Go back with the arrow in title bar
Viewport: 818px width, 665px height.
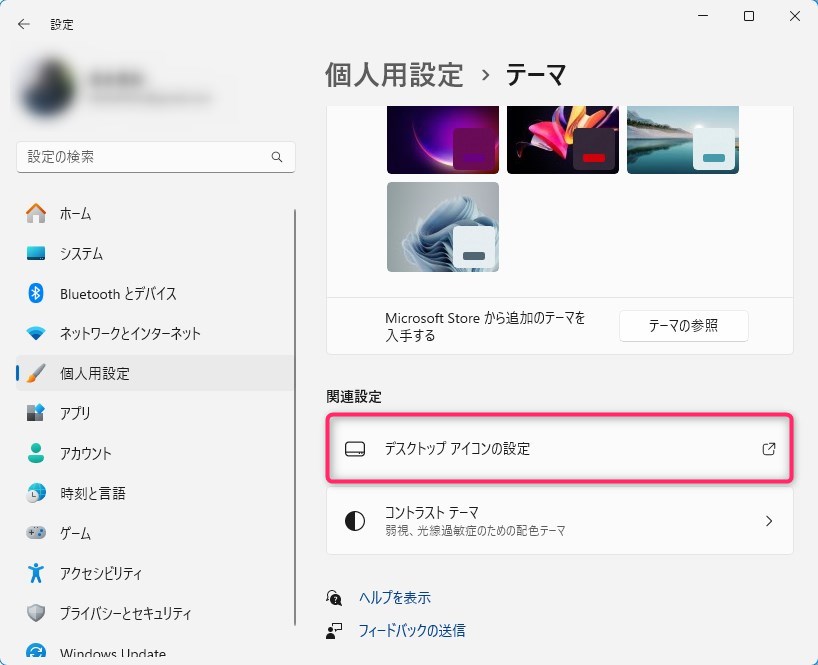pos(24,24)
